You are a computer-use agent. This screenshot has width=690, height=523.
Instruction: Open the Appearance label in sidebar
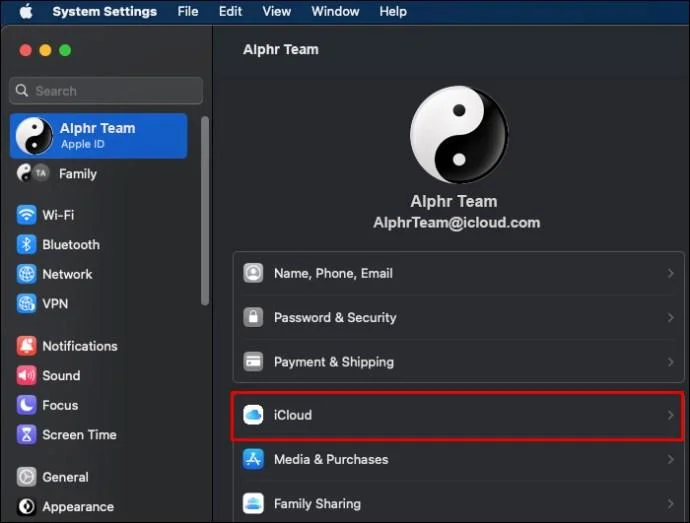click(78, 507)
